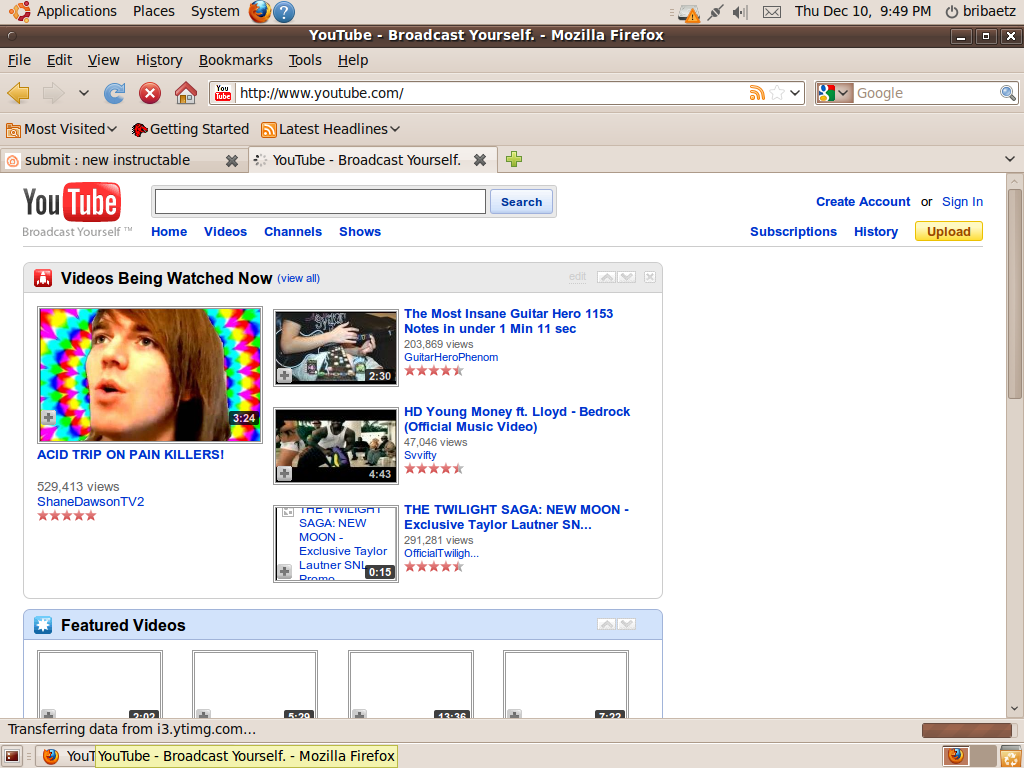Screen dimensions: 1024x768
Task: Click inside the YouTube search field
Action: [x=318, y=201]
